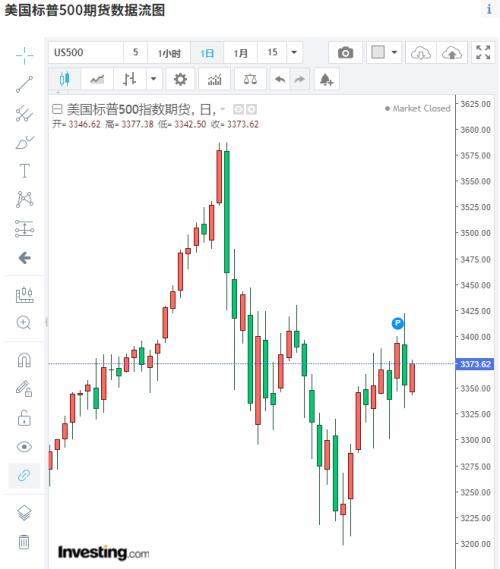The width and height of the screenshot is (500, 569).
Task: Hide all drawings with eye icon
Action: pyautogui.click(x=24, y=447)
